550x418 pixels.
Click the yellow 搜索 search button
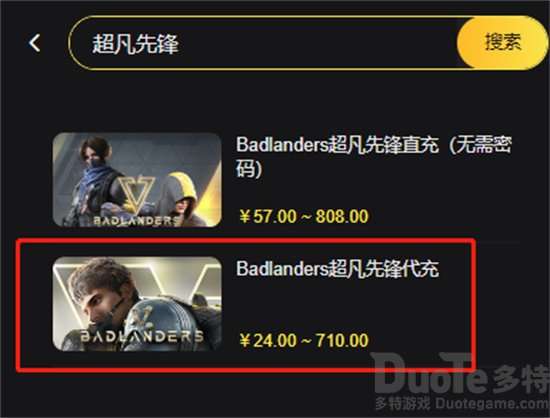tap(503, 42)
